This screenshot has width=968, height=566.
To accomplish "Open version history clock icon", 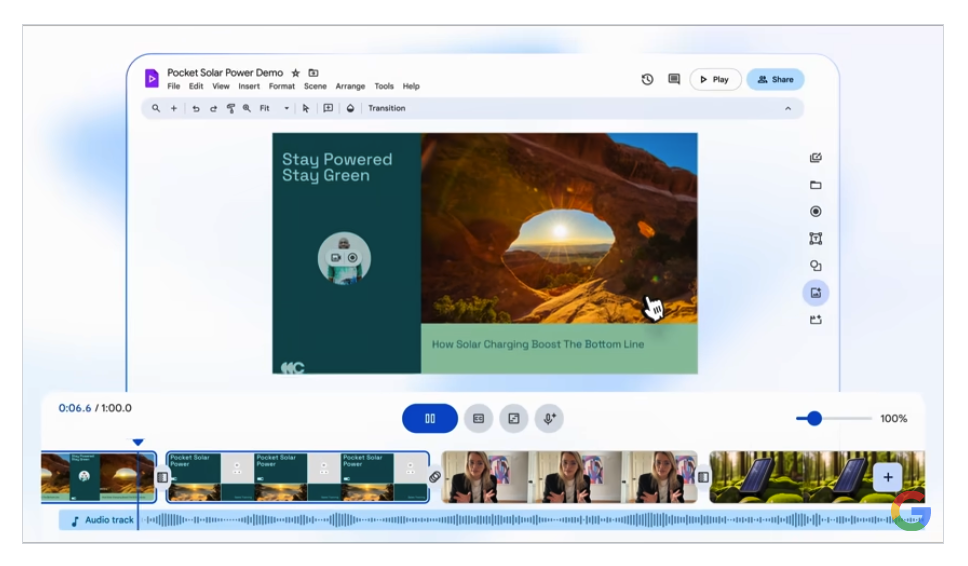I will [647, 80].
